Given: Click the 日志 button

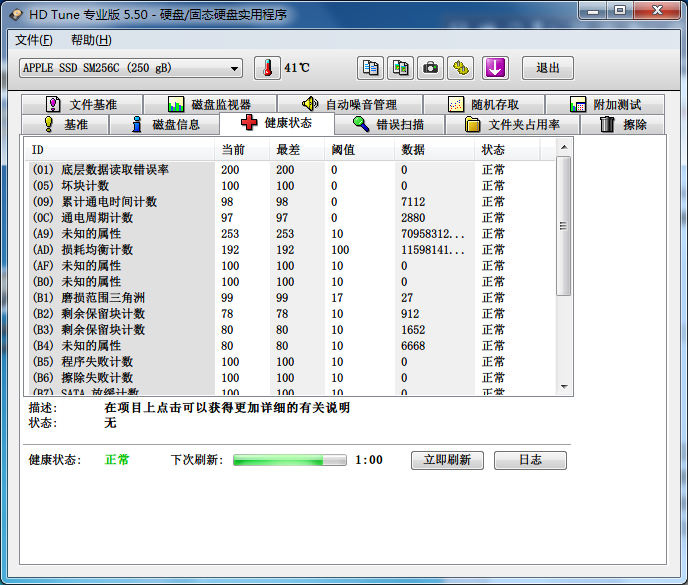Looking at the screenshot, I should [530, 460].
